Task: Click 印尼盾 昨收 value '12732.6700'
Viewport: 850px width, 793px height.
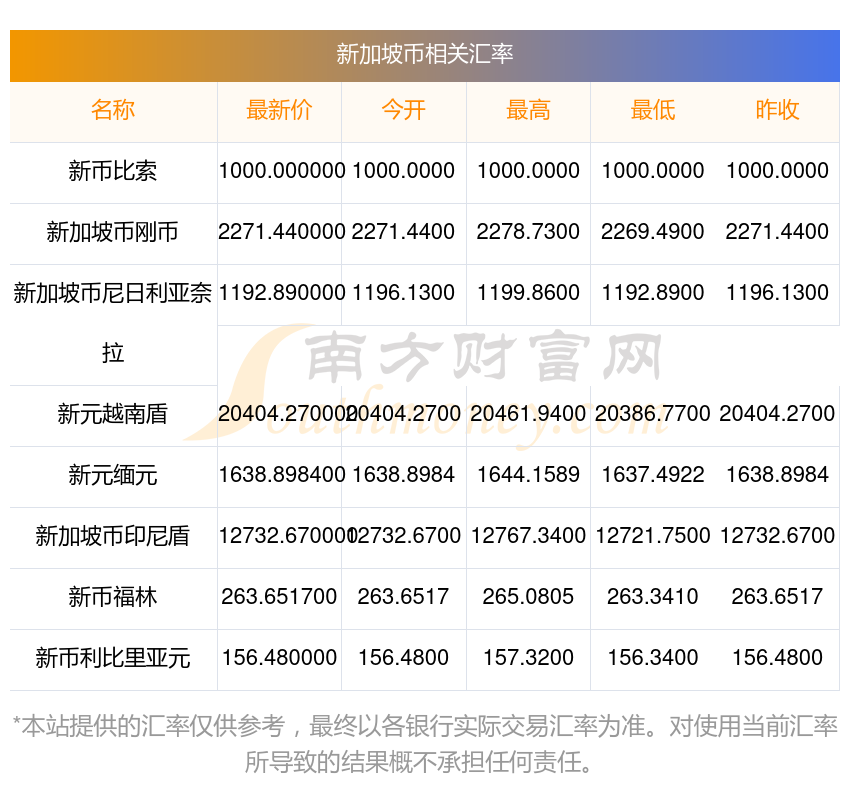Action: tap(777, 536)
